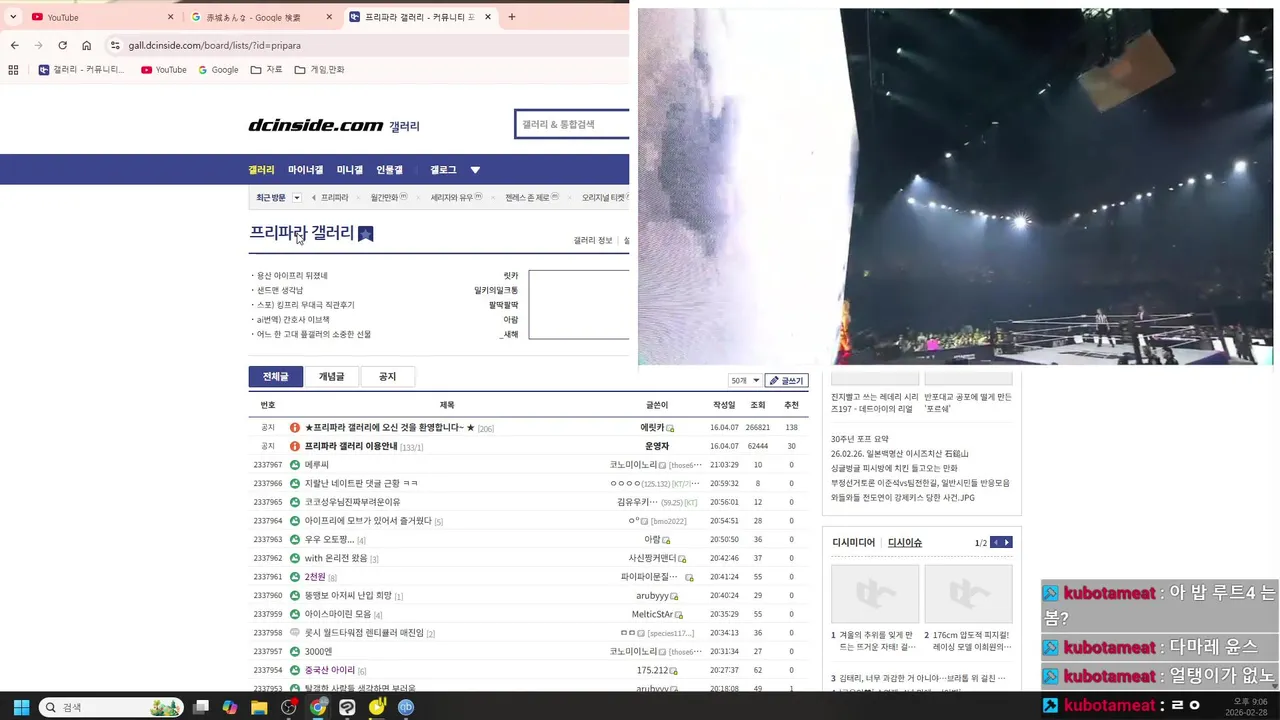Screen dimensions: 1280x720
Task: Open the 갤로그 navigation menu item
Action: (443, 170)
